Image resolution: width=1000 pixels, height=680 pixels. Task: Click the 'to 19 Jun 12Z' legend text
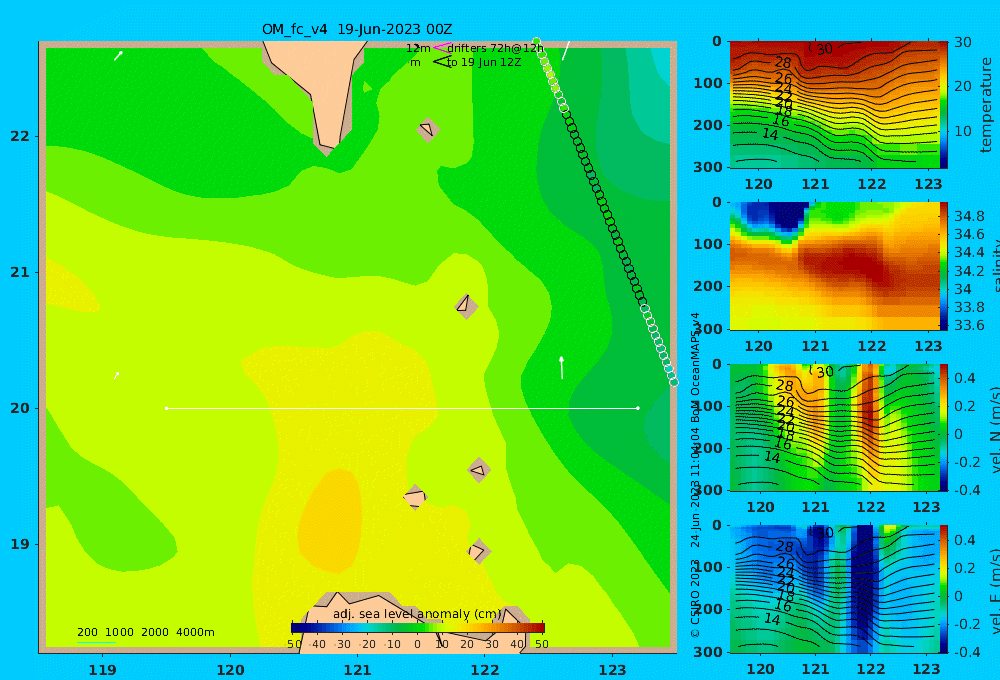(483, 62)
